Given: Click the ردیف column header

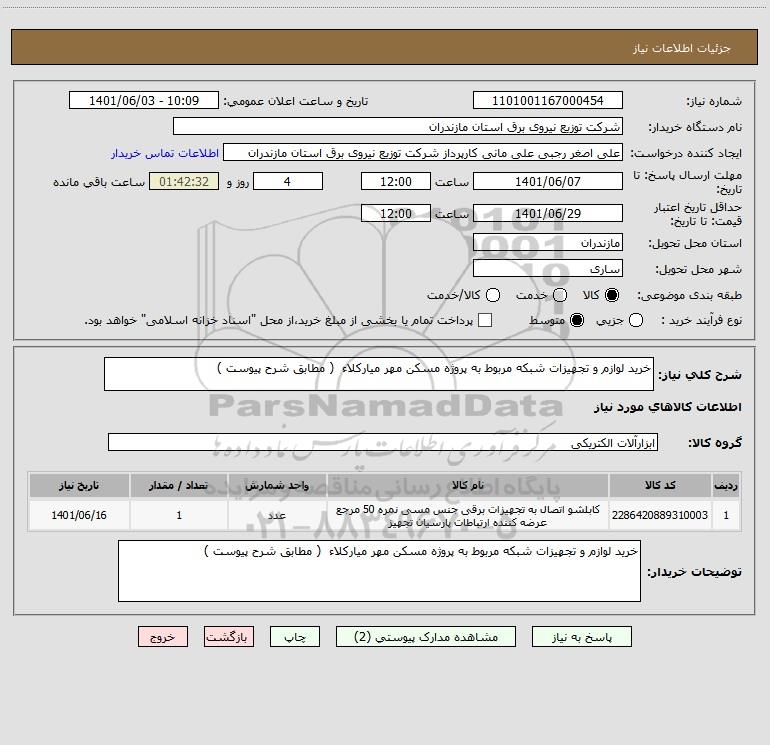Looking at the screenshot, I should (x=726, y=485).
